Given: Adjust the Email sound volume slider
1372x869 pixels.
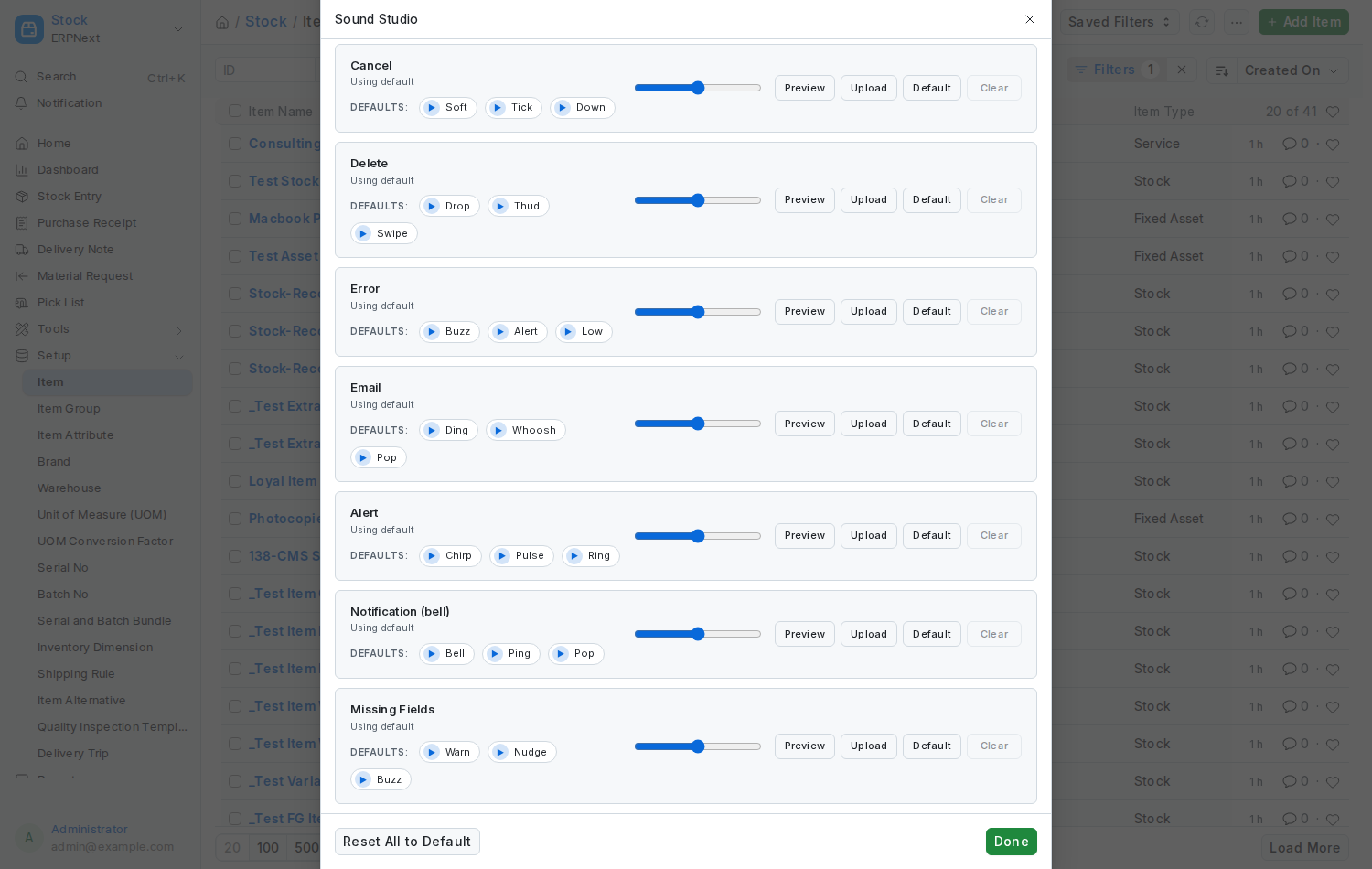Looking at the screenshot, I should 698,424.
